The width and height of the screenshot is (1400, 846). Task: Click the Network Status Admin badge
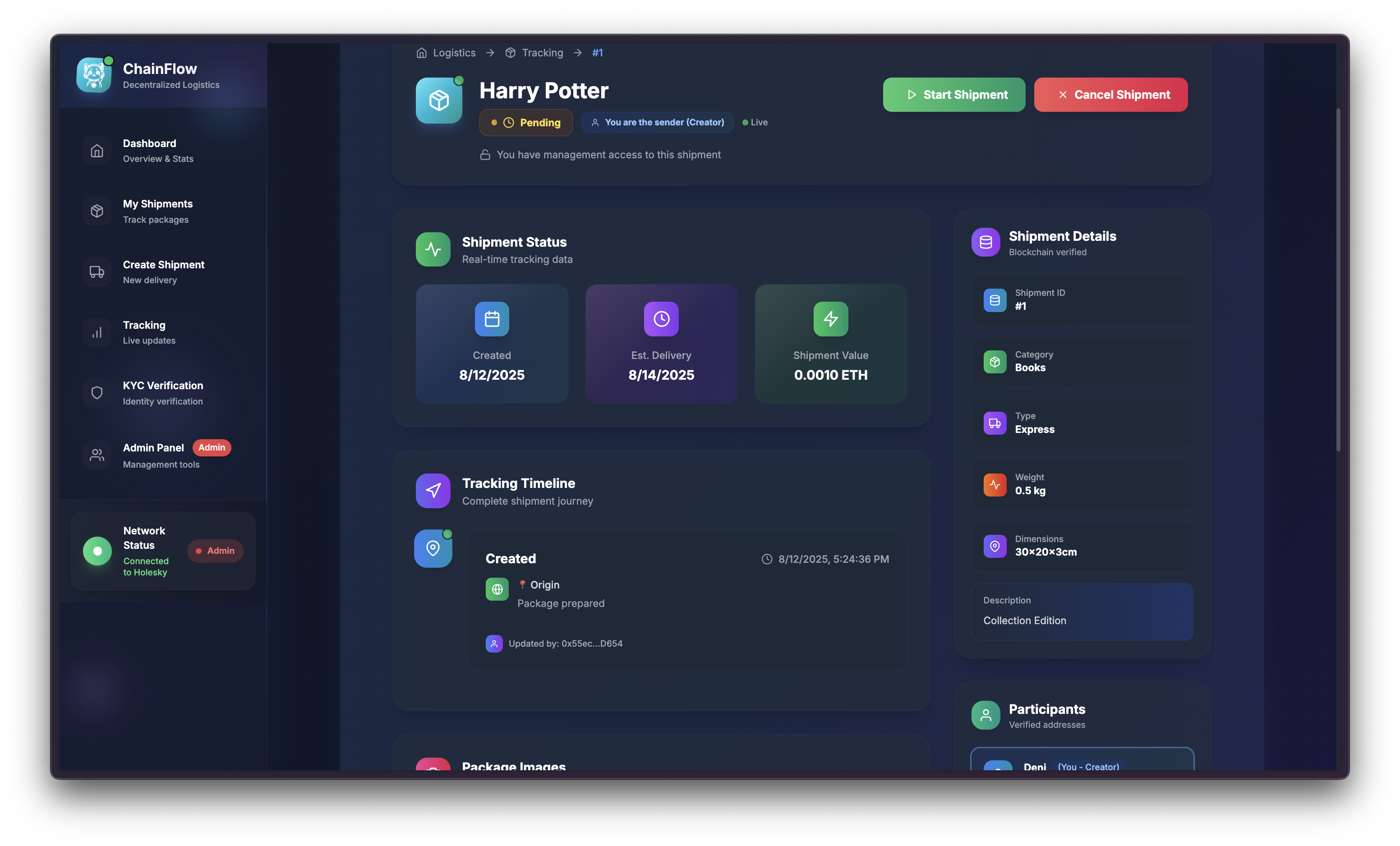click(215, 551)
